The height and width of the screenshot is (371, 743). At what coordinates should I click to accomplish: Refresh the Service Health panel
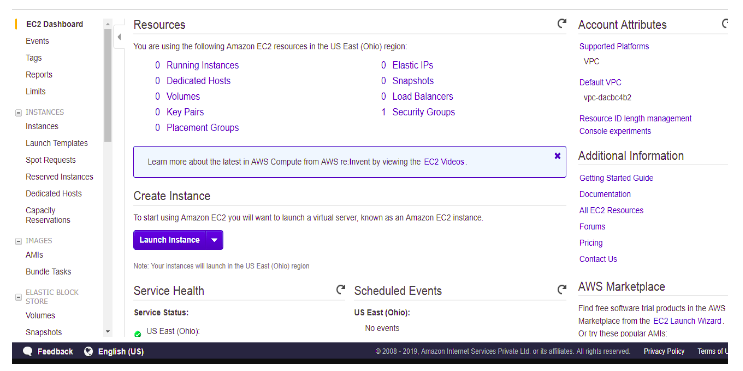pyautogui.click(x=340, y=290)
